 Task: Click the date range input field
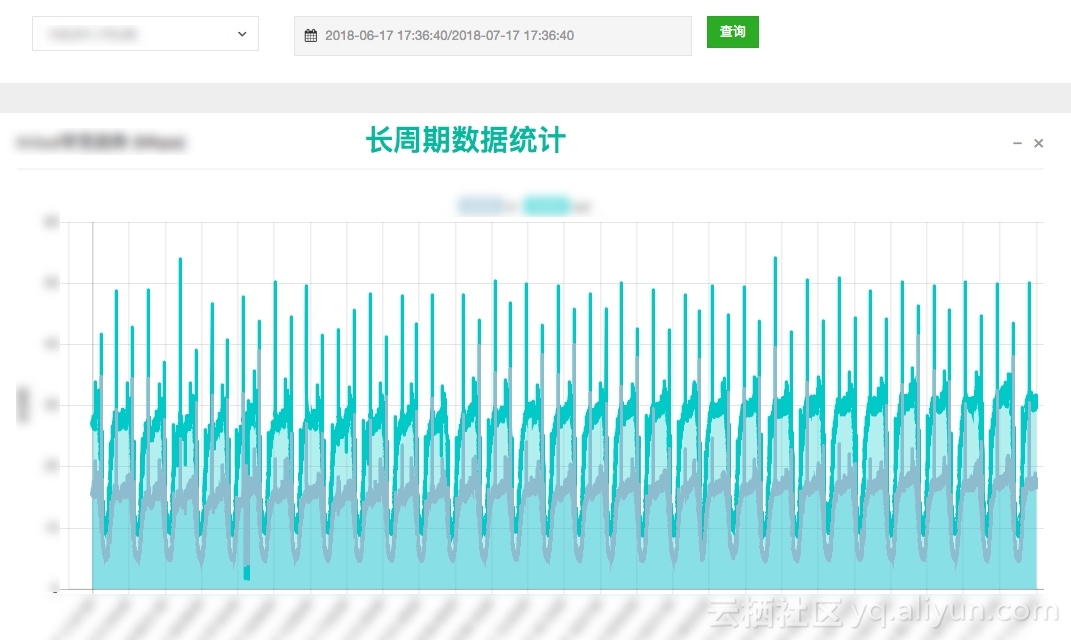coord(492,36)
